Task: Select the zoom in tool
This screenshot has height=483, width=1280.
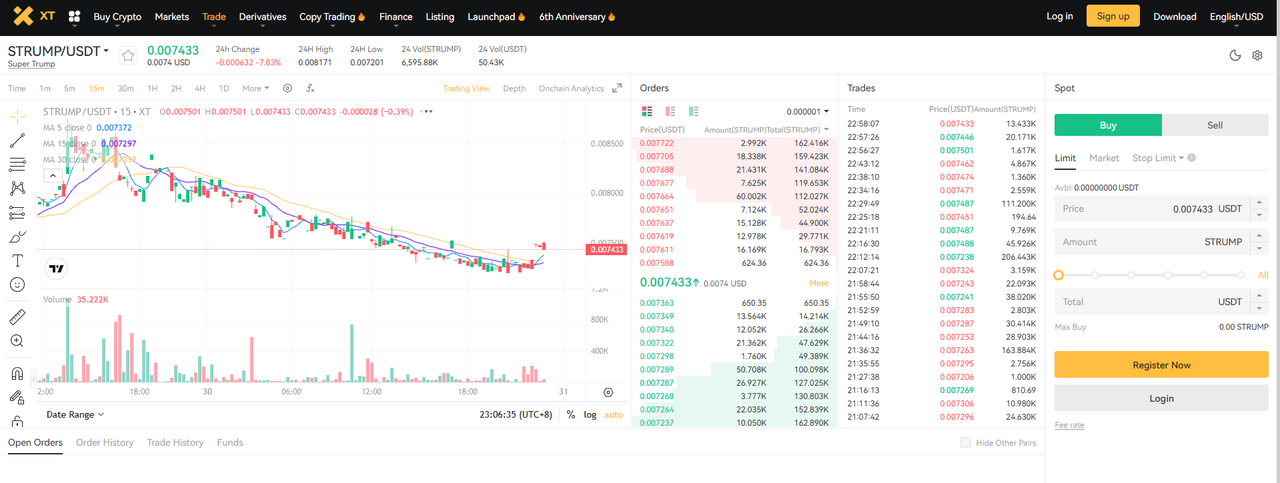Action: [17, 341]
